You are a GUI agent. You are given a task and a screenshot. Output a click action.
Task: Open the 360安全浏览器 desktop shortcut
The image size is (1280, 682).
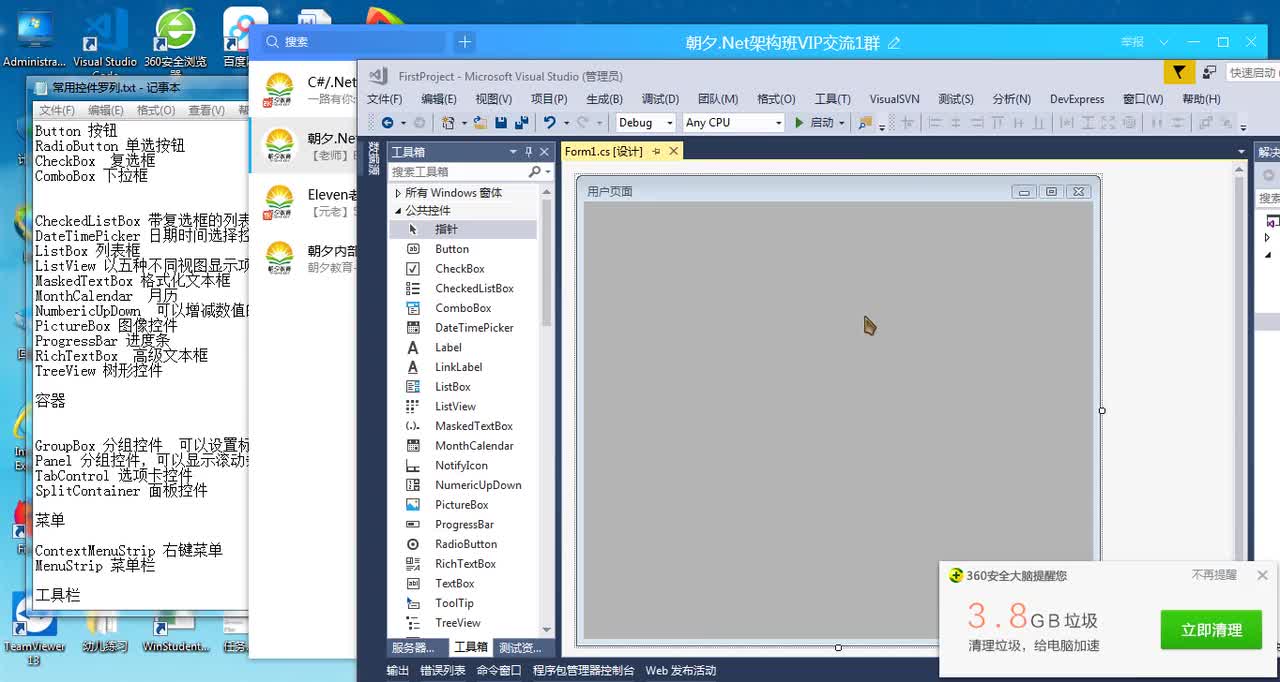point(175,40)
